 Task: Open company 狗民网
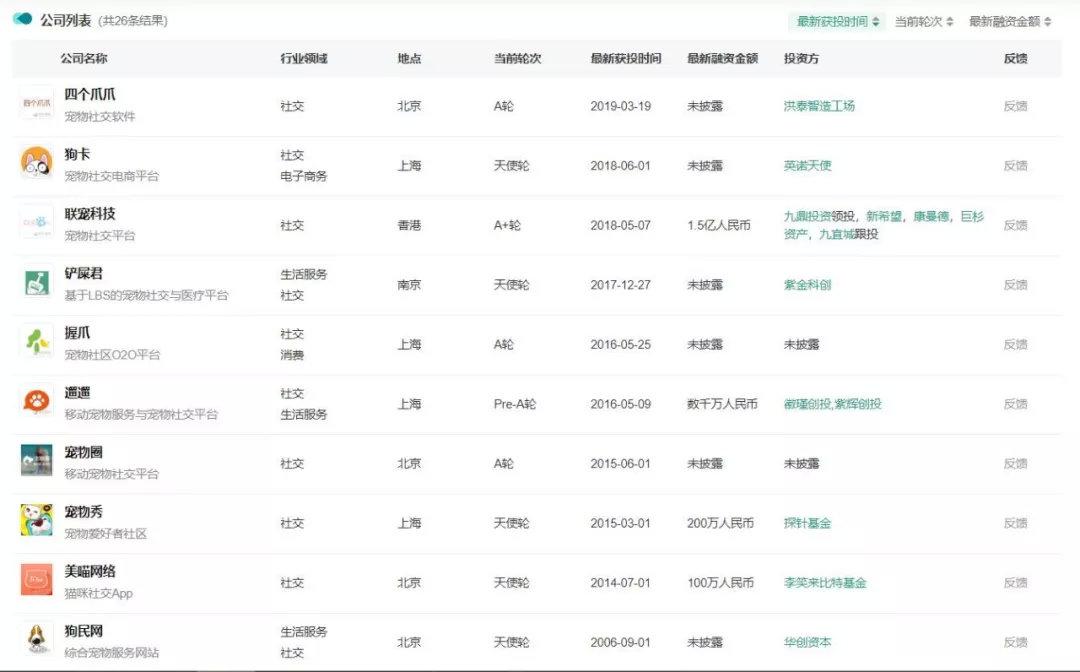(83, 631)
